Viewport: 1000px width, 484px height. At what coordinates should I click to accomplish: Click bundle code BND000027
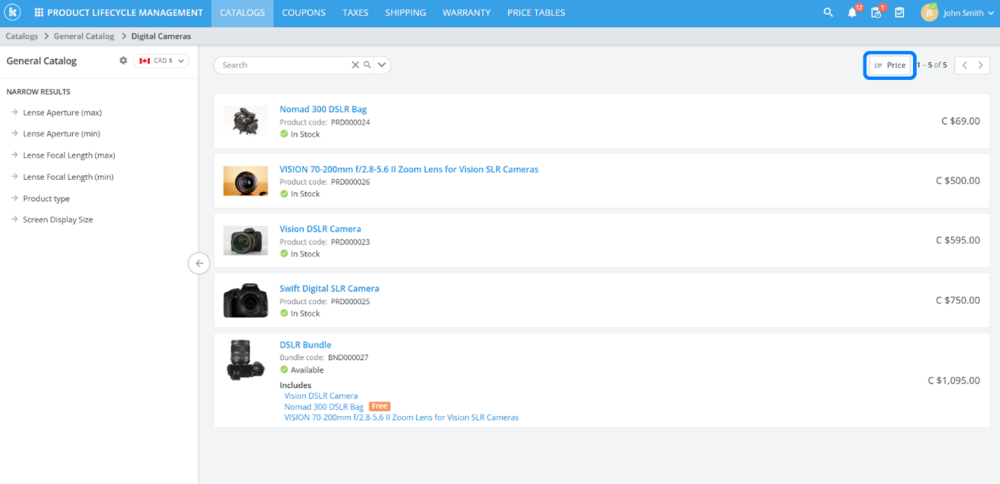[348, 358]
